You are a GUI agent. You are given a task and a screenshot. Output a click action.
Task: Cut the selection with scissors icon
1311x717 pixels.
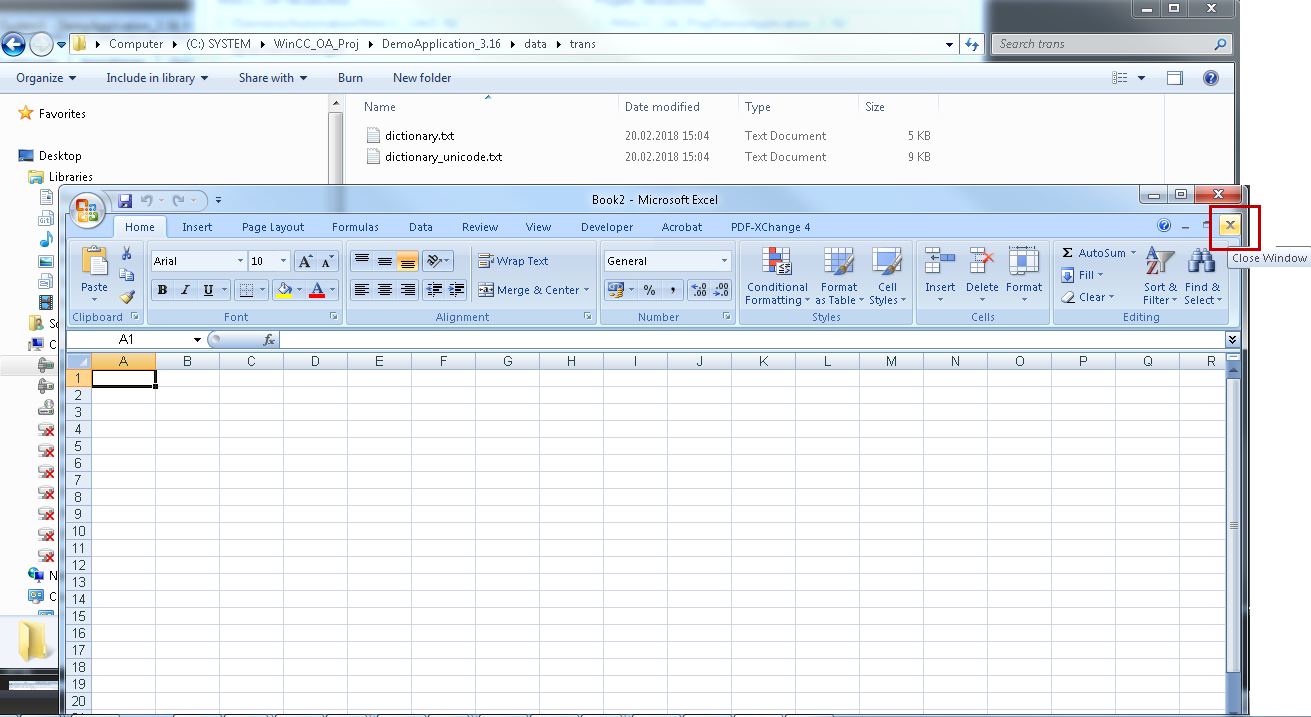(x=127, y=254)
